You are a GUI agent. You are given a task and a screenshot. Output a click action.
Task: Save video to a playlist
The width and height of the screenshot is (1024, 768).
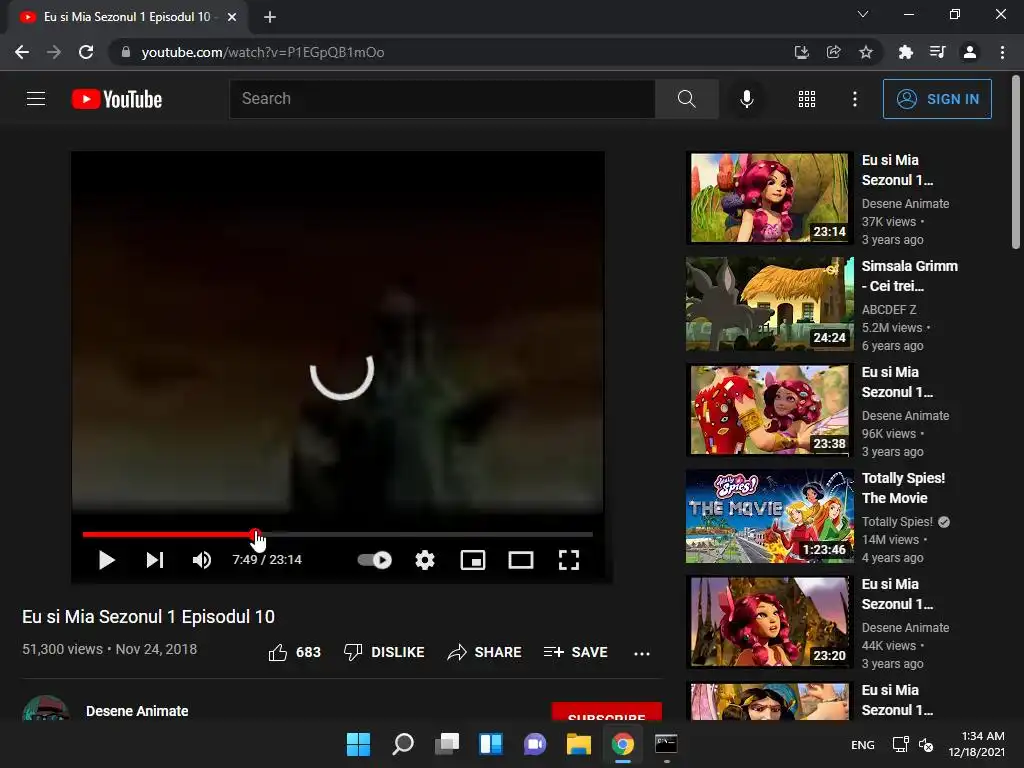[x=575, y=652]
